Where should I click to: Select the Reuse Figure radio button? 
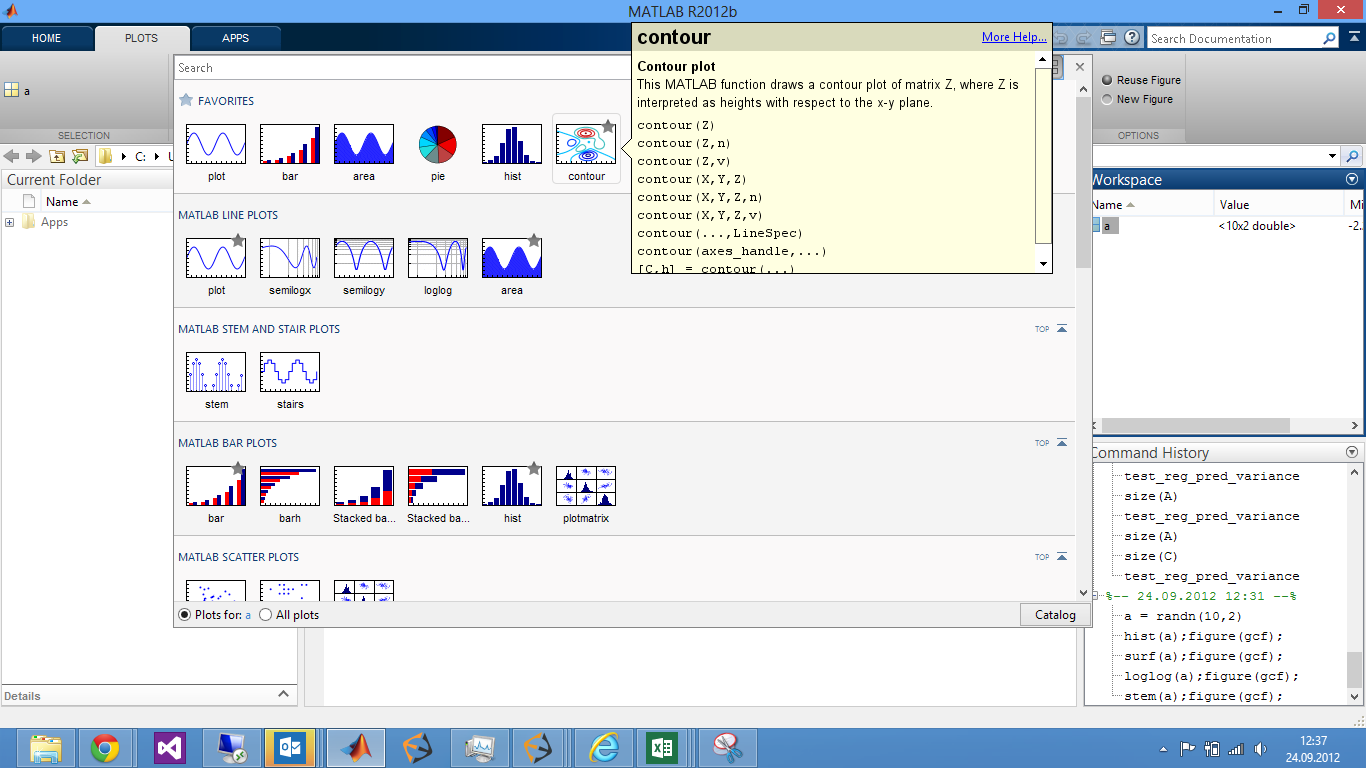[x=1107, y=80]
